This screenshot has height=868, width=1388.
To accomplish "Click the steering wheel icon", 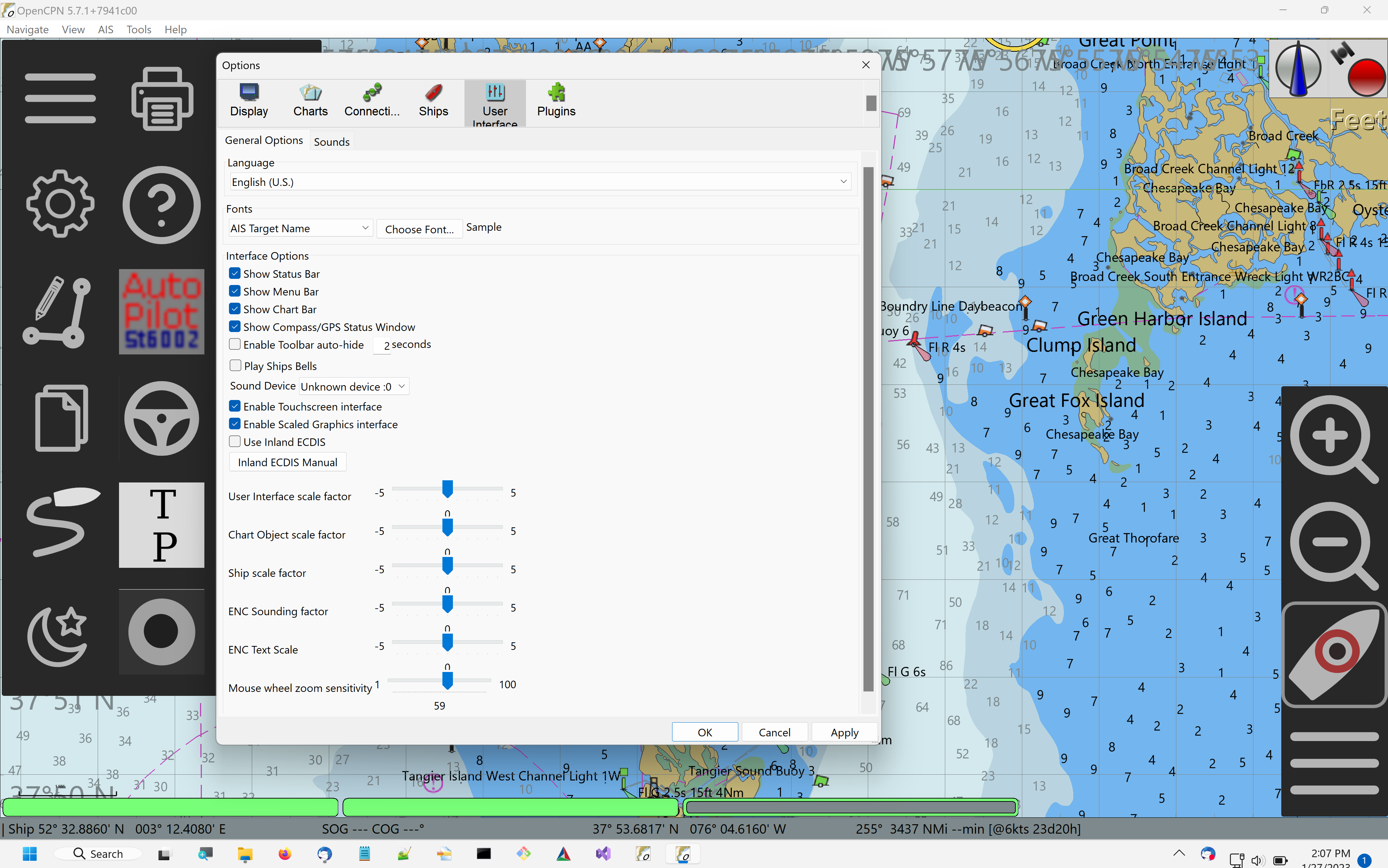I will [x=162, y=418].
